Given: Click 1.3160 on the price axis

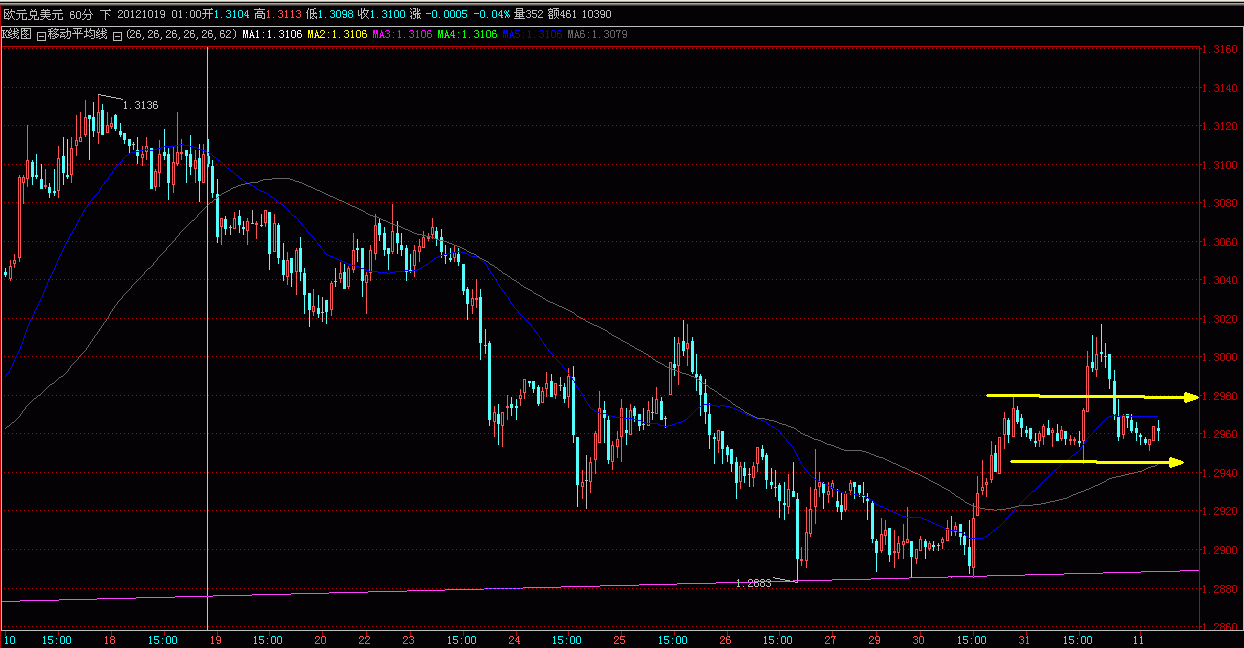Looking at the screenshot, I should tap(1221, 49).
